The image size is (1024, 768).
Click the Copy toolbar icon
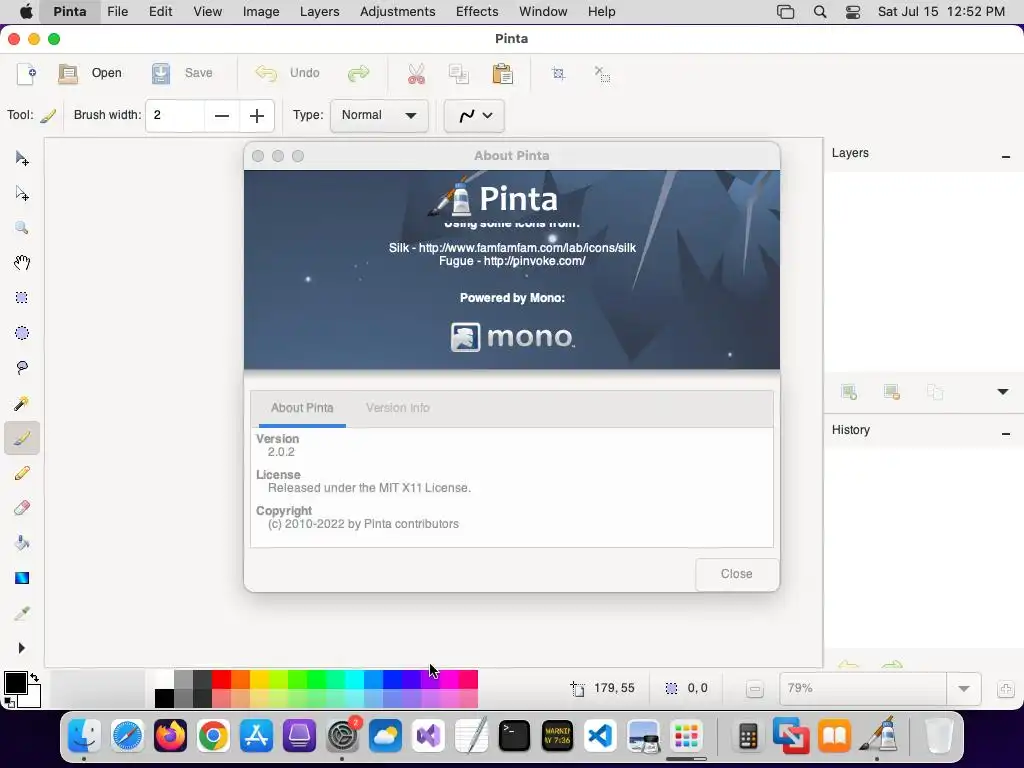click(459, 73)
